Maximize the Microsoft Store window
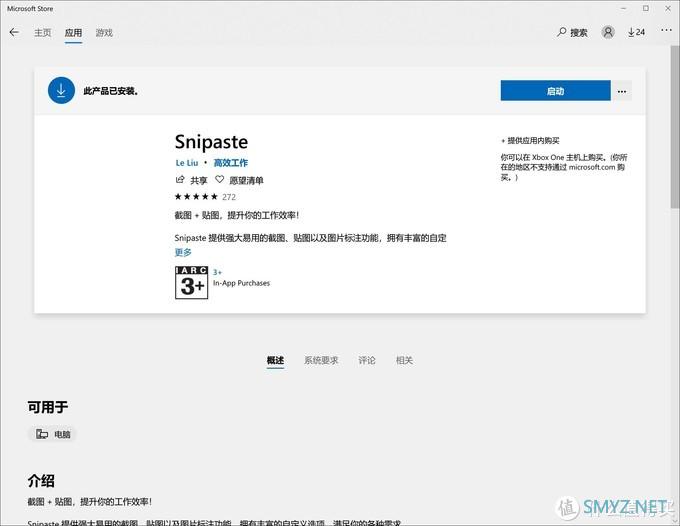Viewport: 680px width, 526px height. click(646, 8)
